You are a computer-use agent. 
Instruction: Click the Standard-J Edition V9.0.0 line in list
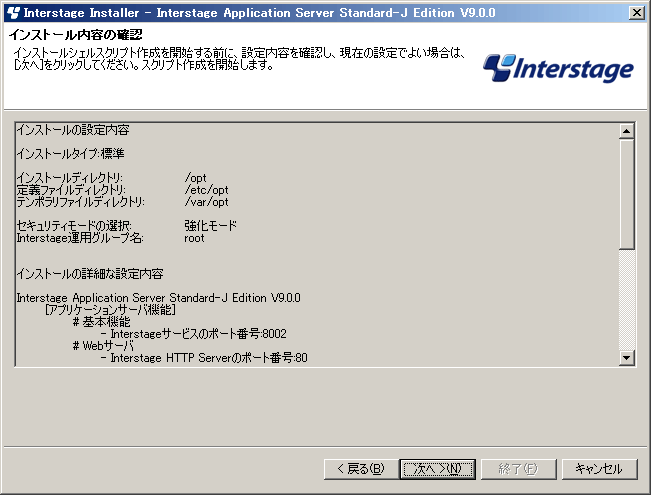click(159, 298)
